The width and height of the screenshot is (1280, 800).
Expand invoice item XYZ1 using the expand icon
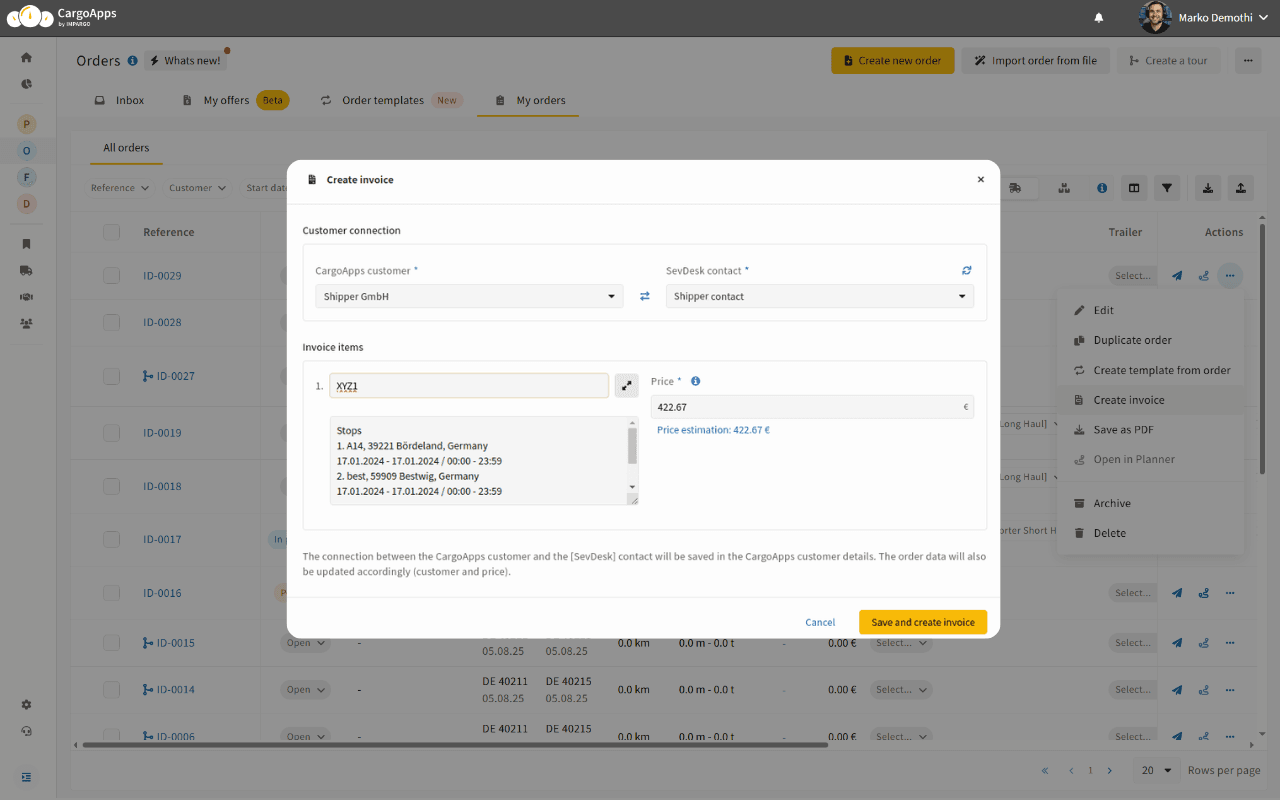[626, 385]
